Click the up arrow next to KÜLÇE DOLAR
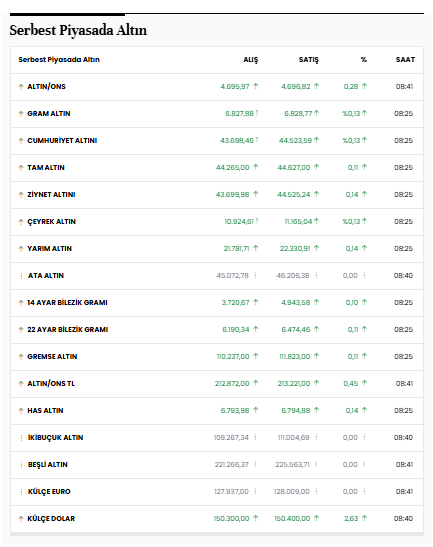Viewport: 433px width, 547px height. [x=21, y=519]
